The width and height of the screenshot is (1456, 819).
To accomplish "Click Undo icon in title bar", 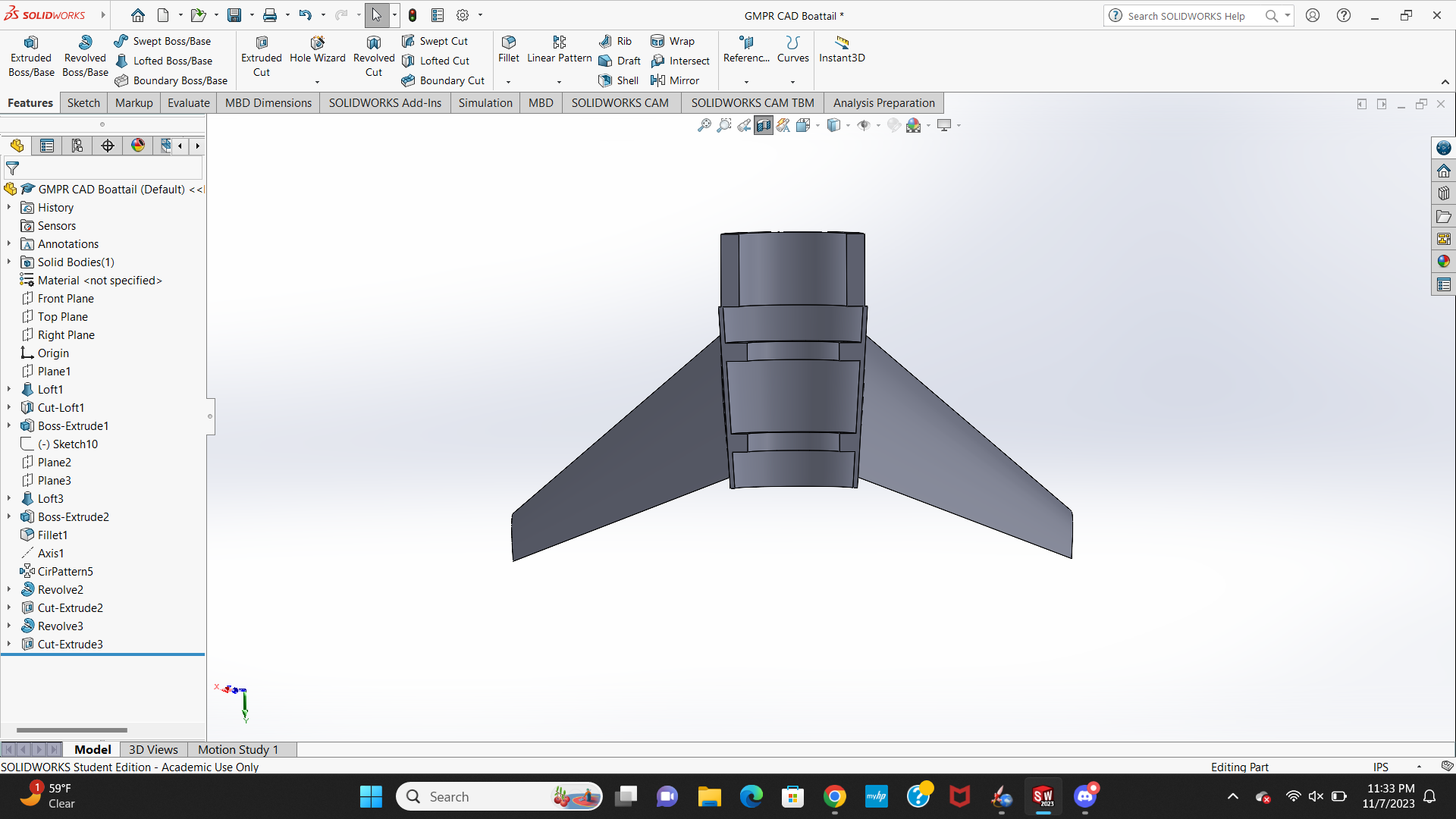I will pos(305,15).
